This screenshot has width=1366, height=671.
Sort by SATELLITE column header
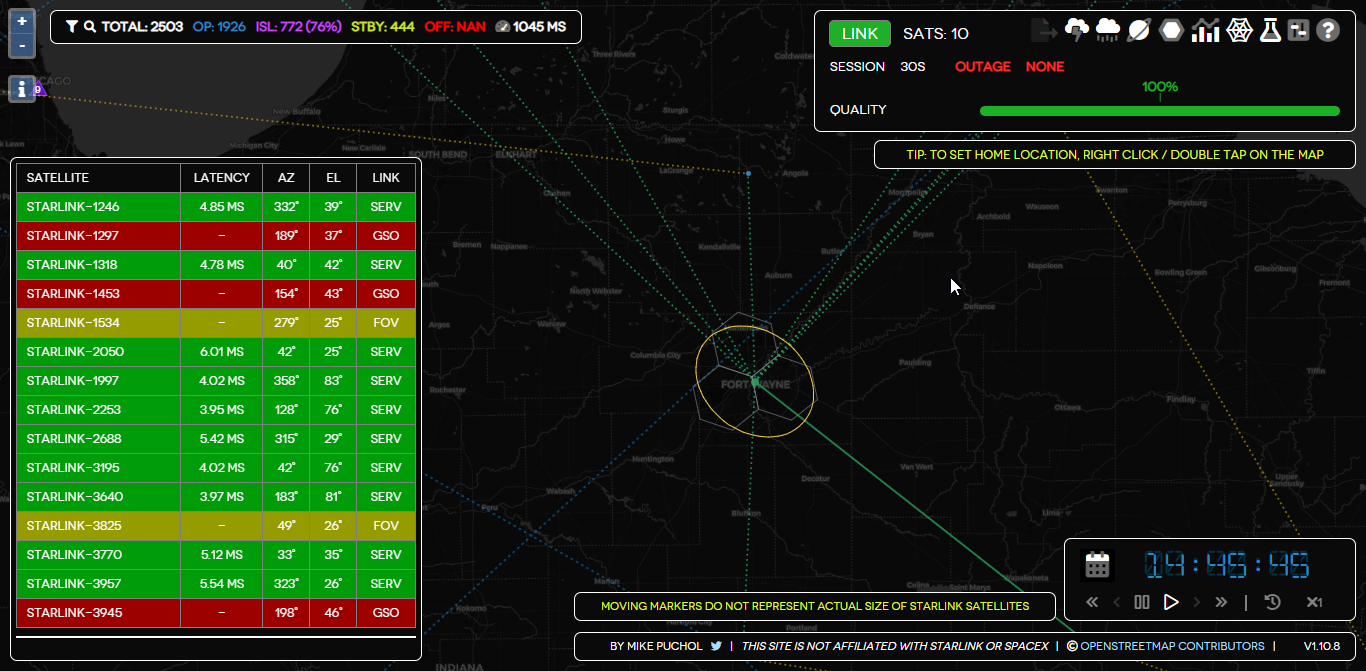pos(98,178)
